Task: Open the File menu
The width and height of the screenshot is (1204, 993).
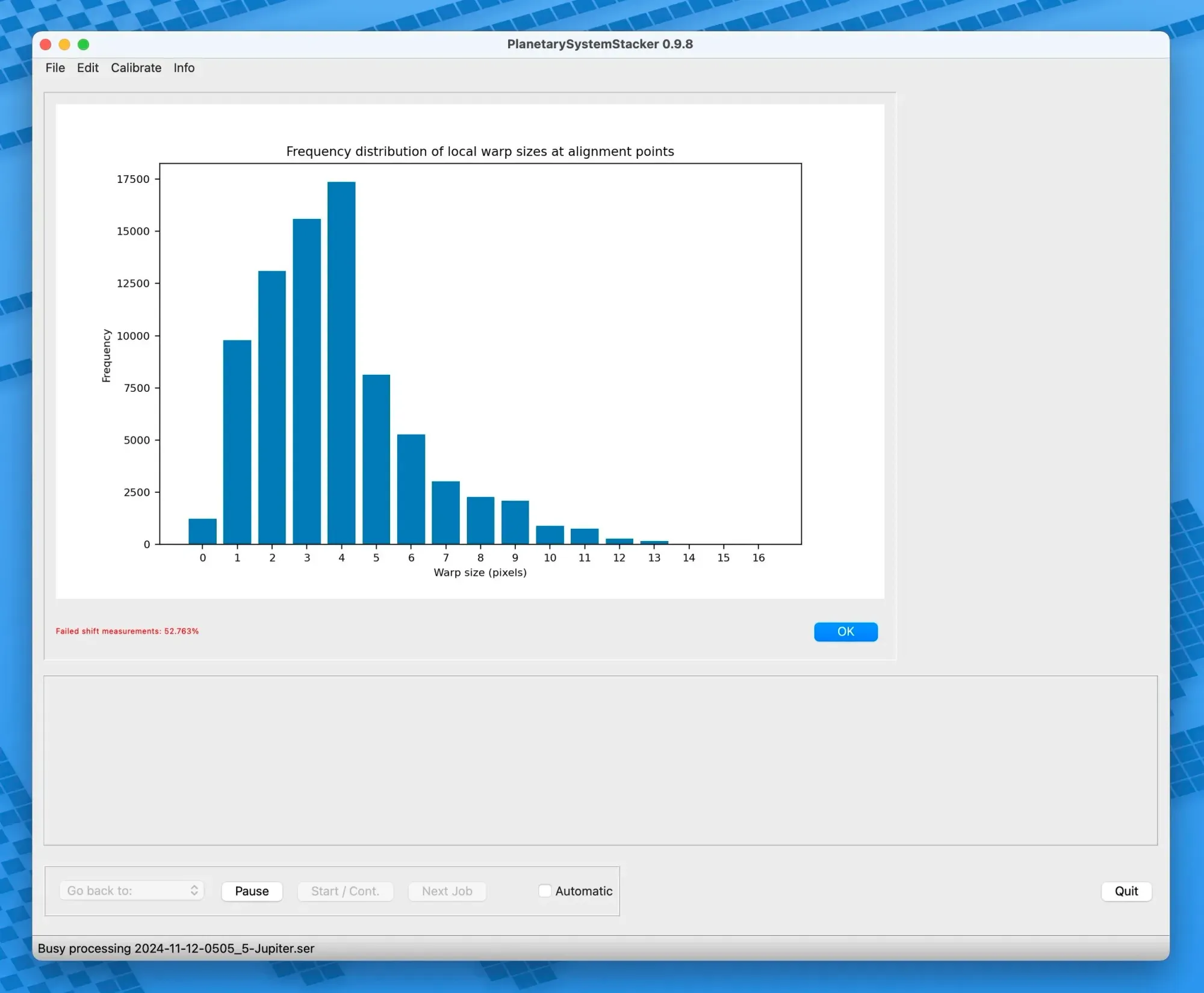Action: 55,68
